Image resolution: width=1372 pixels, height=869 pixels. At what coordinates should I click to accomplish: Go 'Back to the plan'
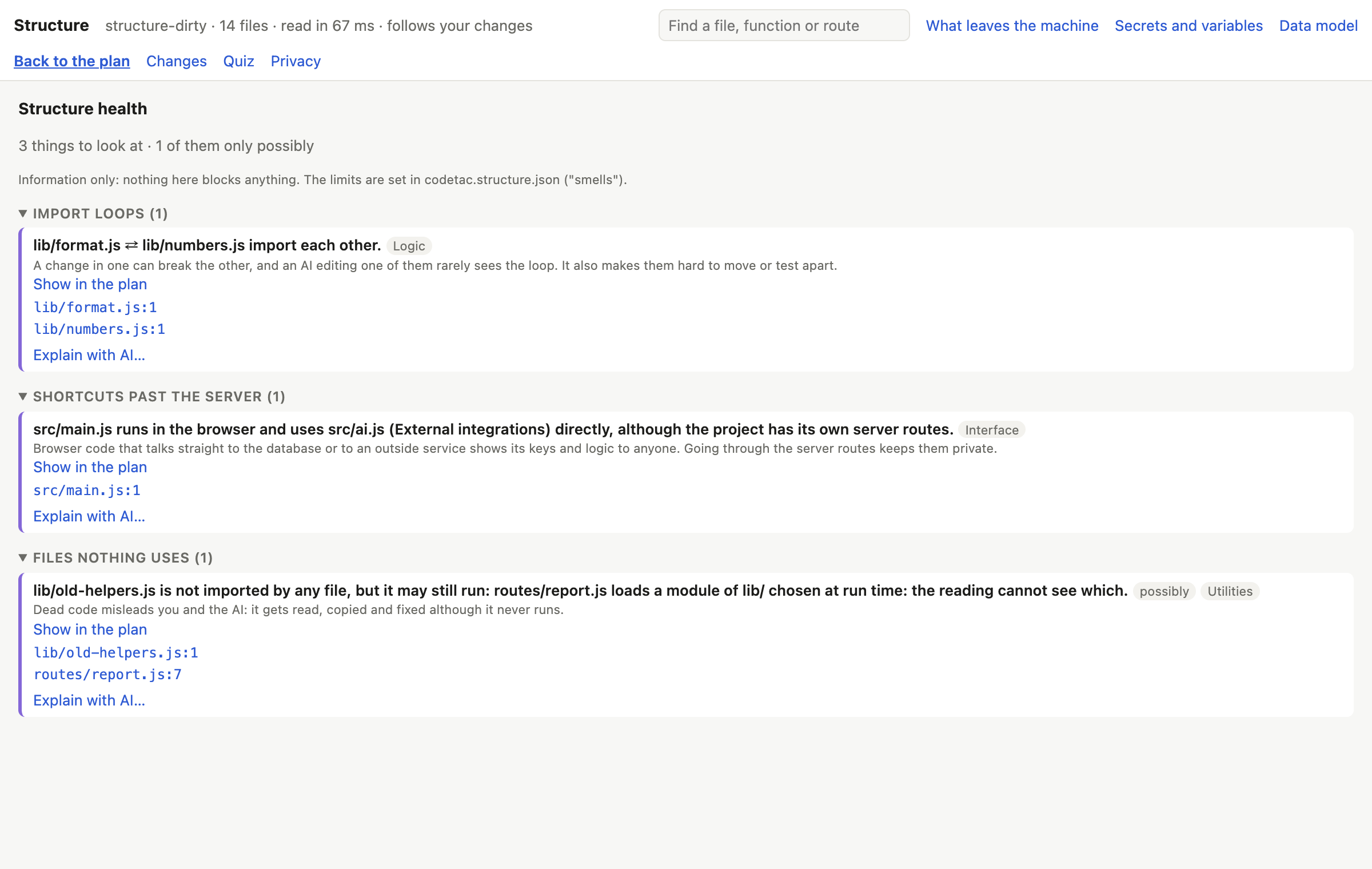click(72, 61)
